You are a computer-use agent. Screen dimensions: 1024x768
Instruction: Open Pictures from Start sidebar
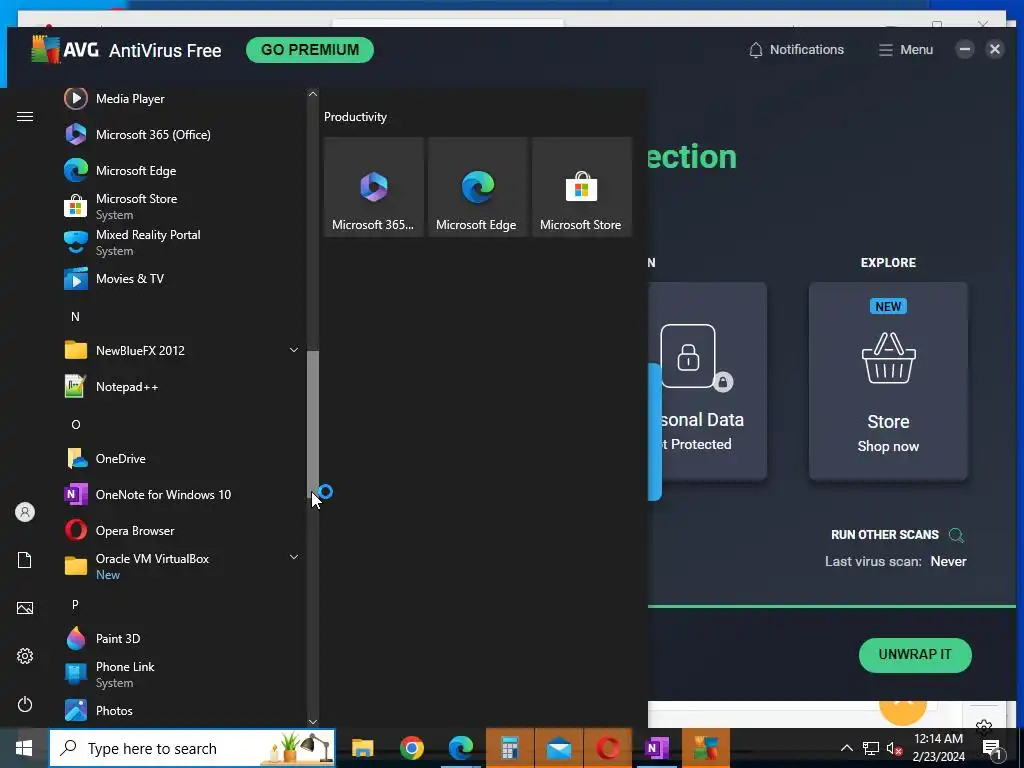click(x=25, y=608)
